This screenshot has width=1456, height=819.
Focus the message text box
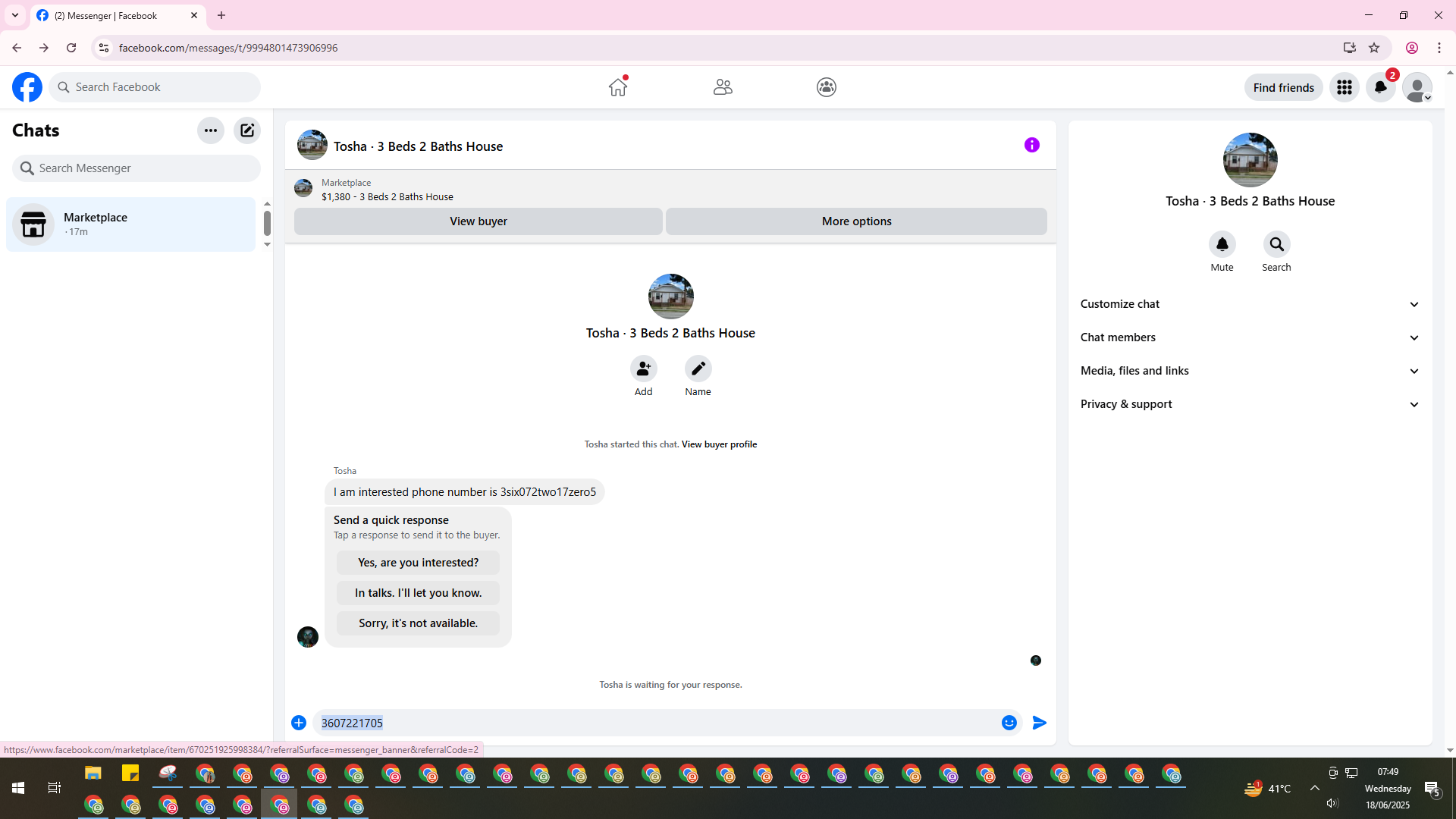coord(657,723)
